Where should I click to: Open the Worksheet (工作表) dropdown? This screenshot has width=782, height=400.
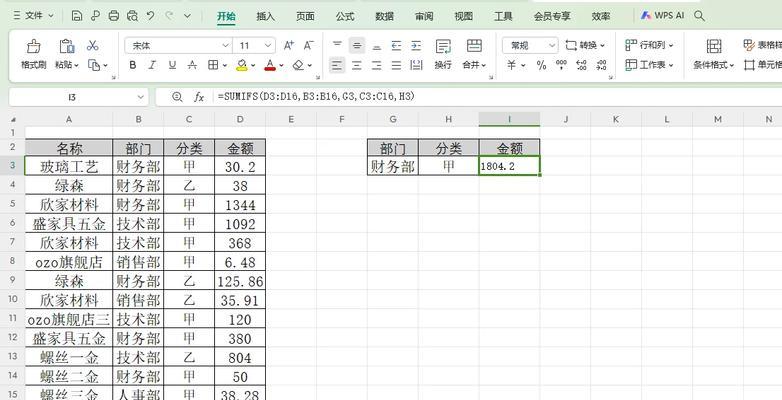coord(649,65)
